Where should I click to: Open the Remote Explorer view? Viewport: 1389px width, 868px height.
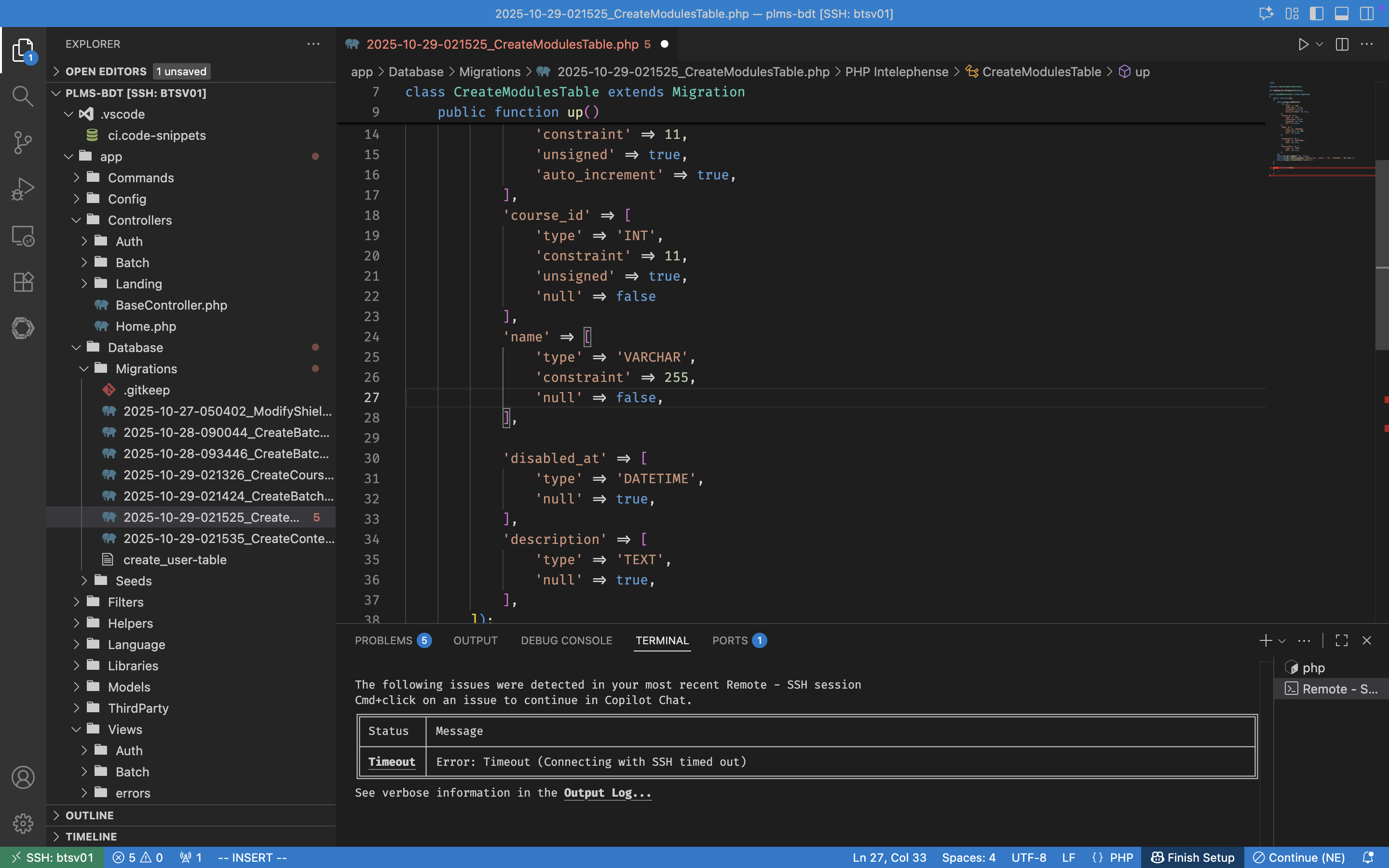[x=23, y=235]
